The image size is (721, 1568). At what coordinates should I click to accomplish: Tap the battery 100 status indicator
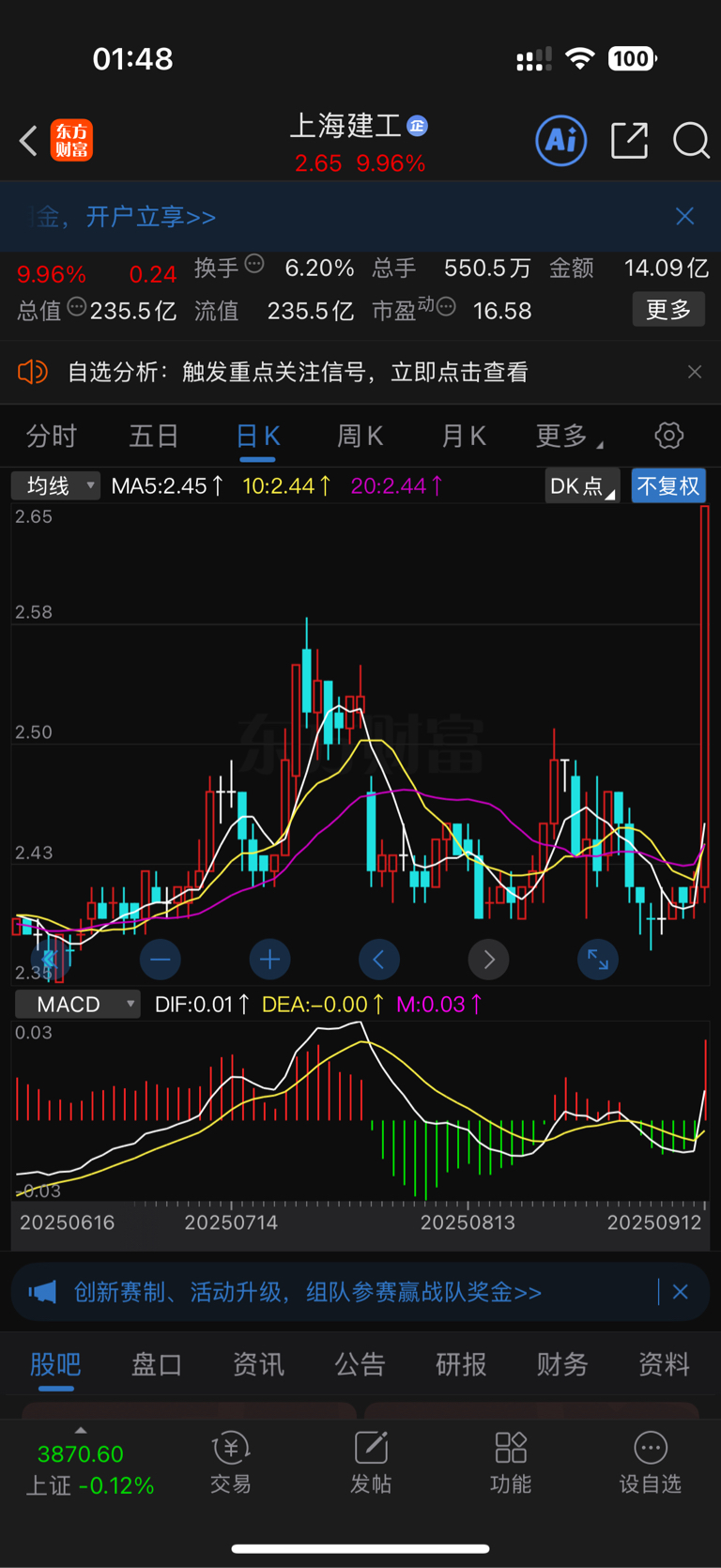pos(633,59)
